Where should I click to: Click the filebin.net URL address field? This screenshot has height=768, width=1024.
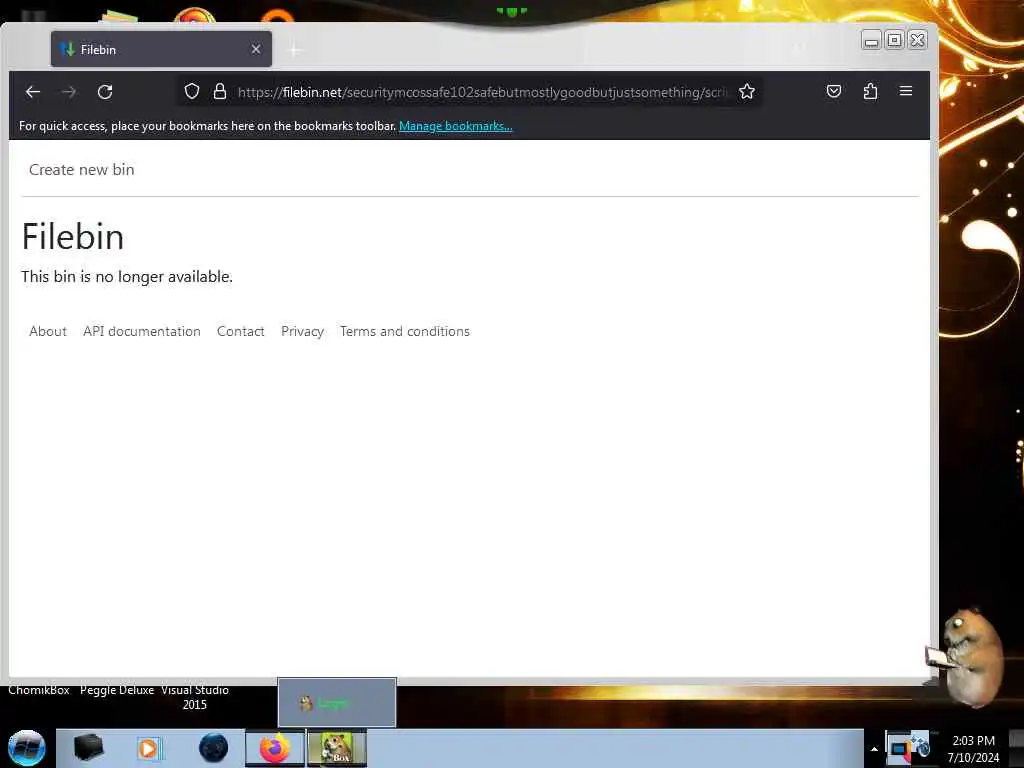482,92
